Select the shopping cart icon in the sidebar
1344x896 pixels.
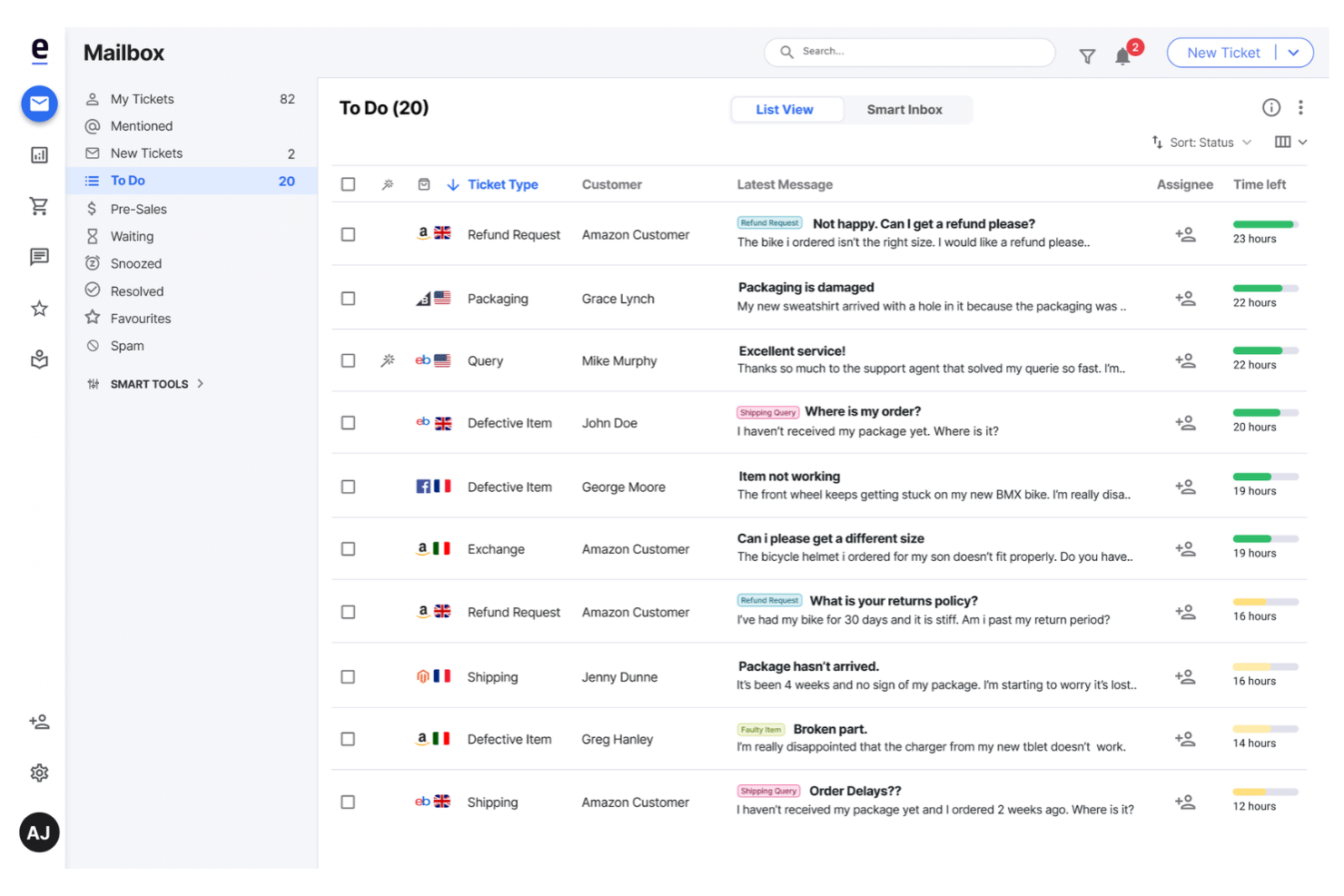(x=38, y=206)
